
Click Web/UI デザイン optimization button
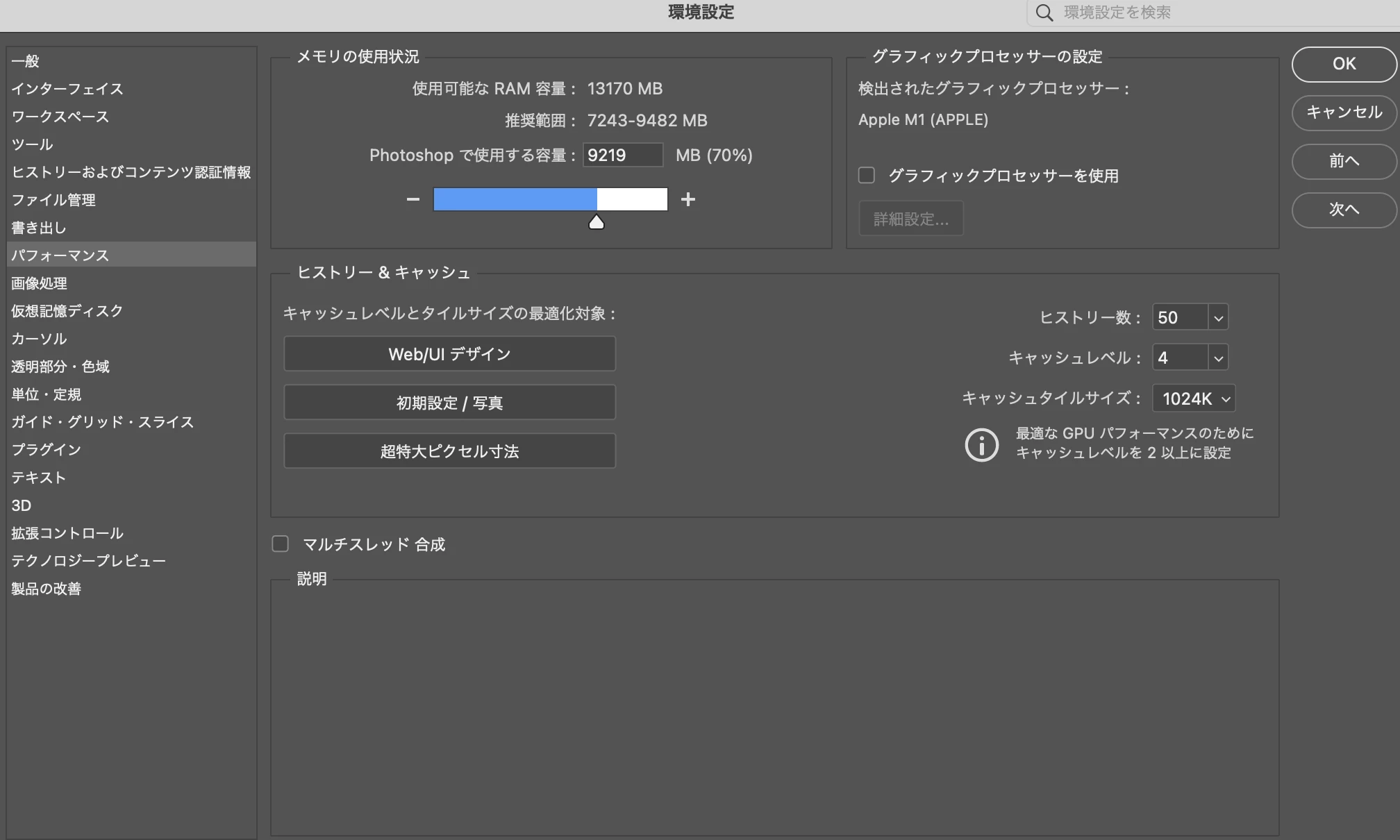point(449,354)
